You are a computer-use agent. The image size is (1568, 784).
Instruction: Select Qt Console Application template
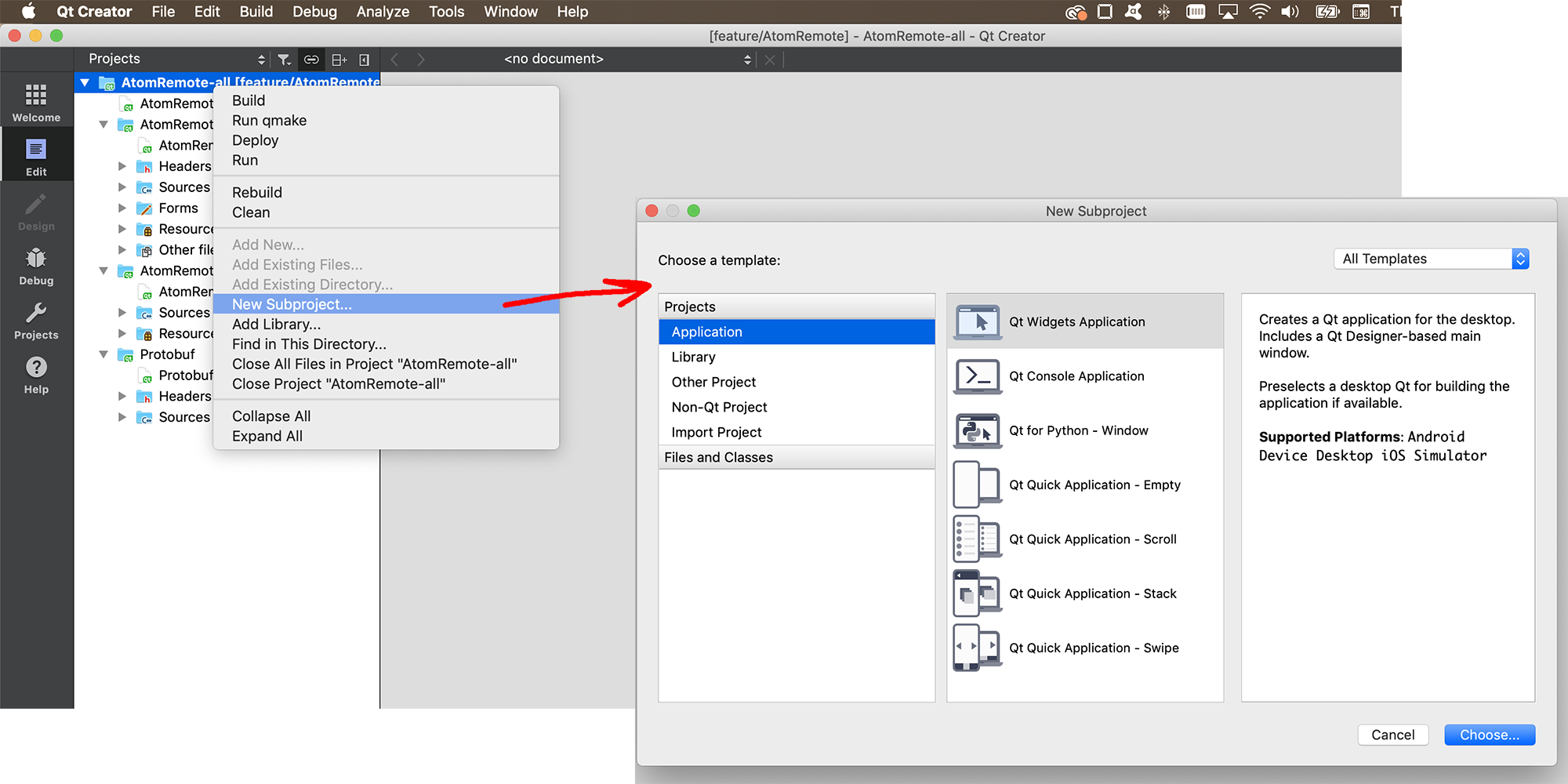1085,376
